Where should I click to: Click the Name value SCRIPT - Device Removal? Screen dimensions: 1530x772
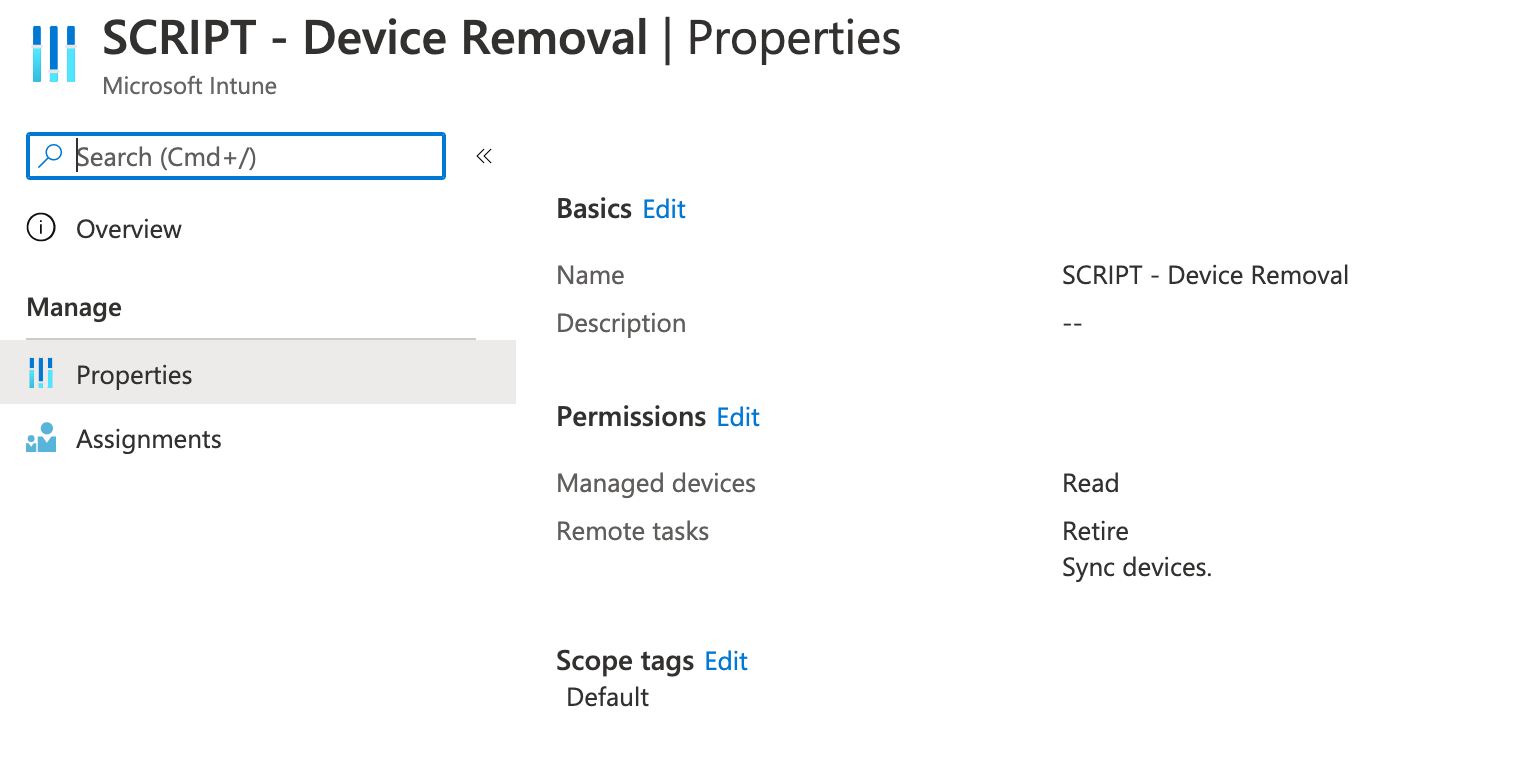1205,275
